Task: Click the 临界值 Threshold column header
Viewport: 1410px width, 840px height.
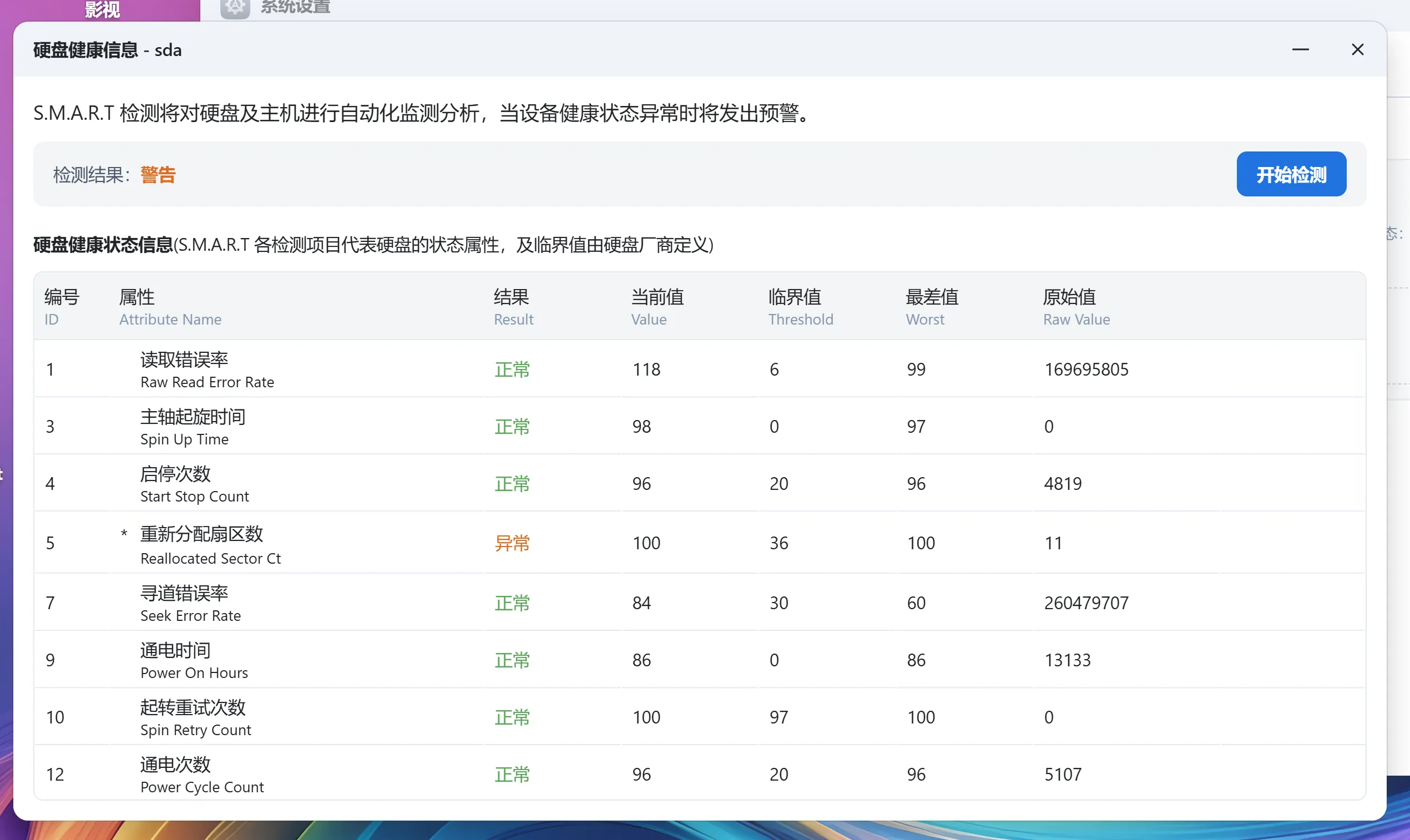Action: [800, 307]
